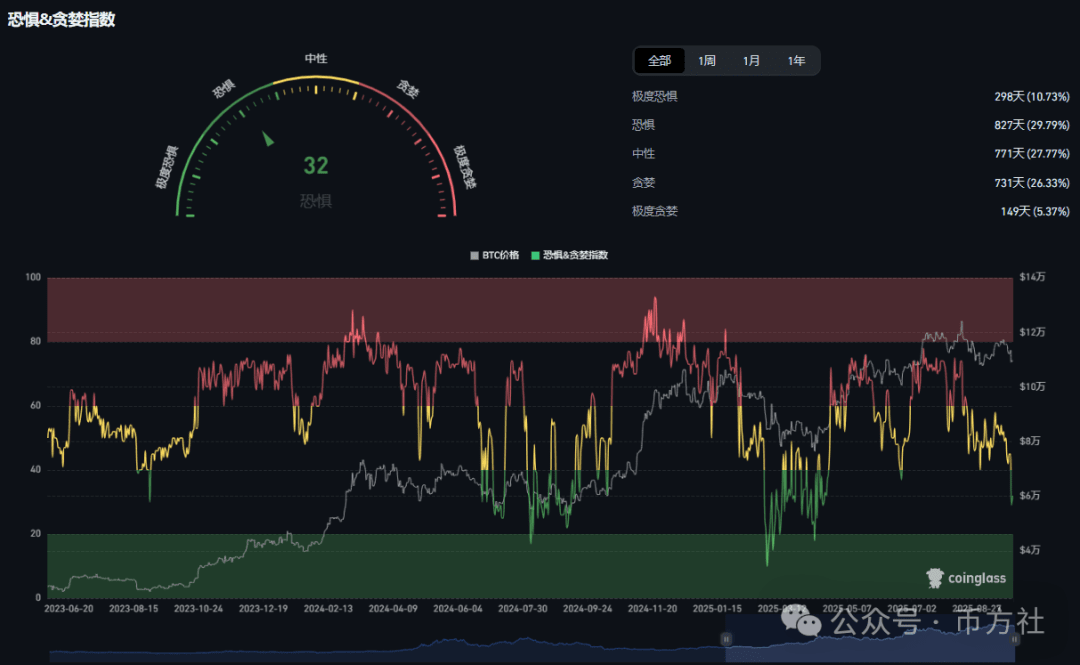Click the 2024-02-13 date axis label
The image size is (1080, 665).
[328, 607]
